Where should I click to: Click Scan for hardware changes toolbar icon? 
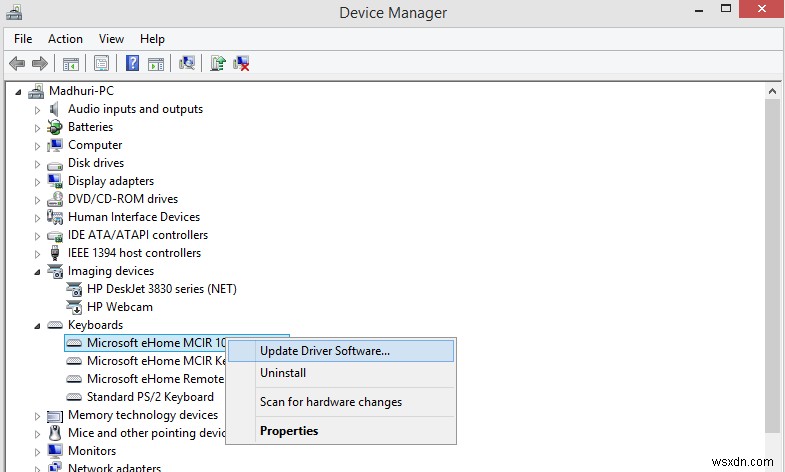[186, 63]
